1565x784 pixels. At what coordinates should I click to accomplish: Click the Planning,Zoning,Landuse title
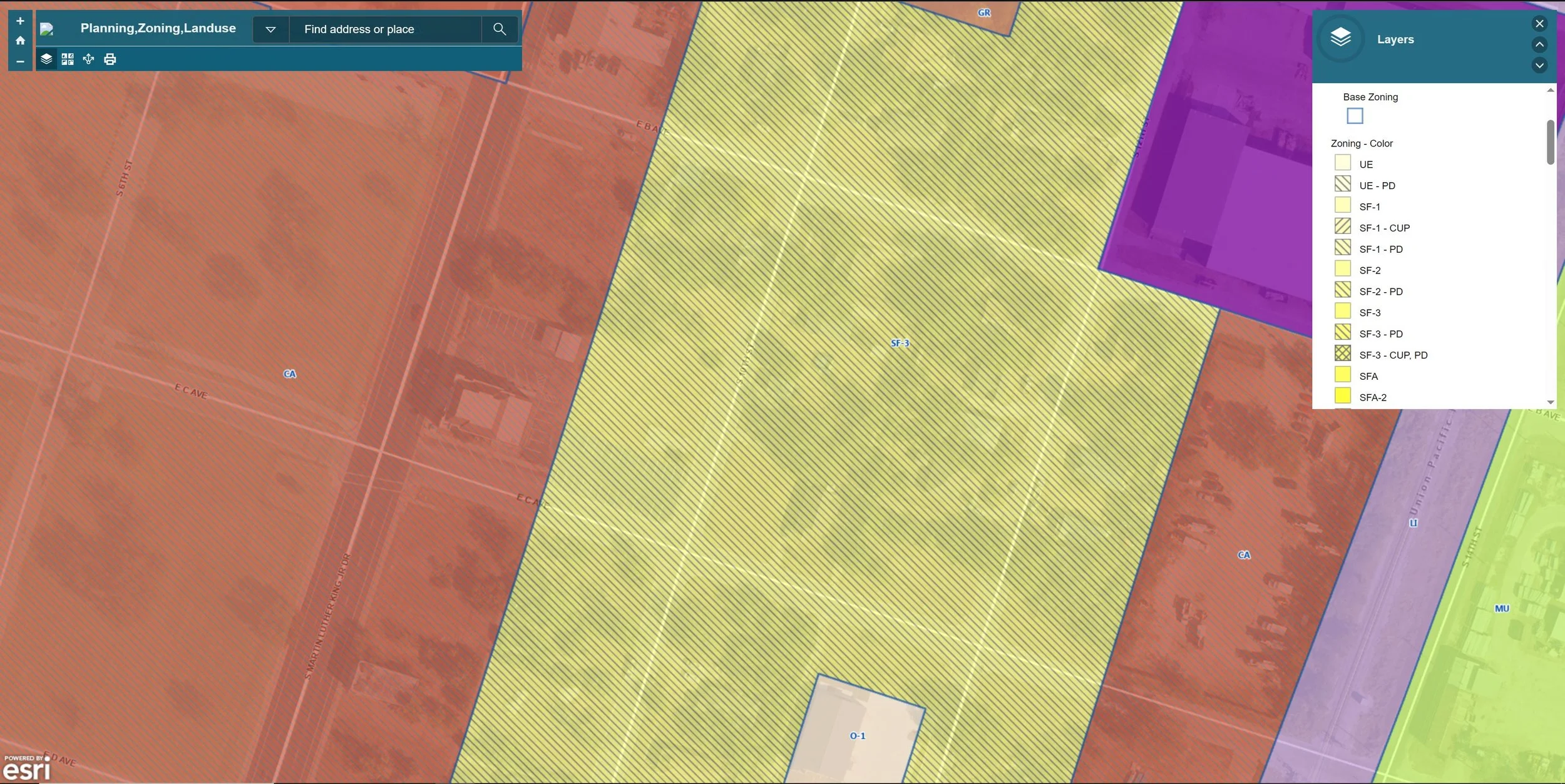tap(158, 28)
